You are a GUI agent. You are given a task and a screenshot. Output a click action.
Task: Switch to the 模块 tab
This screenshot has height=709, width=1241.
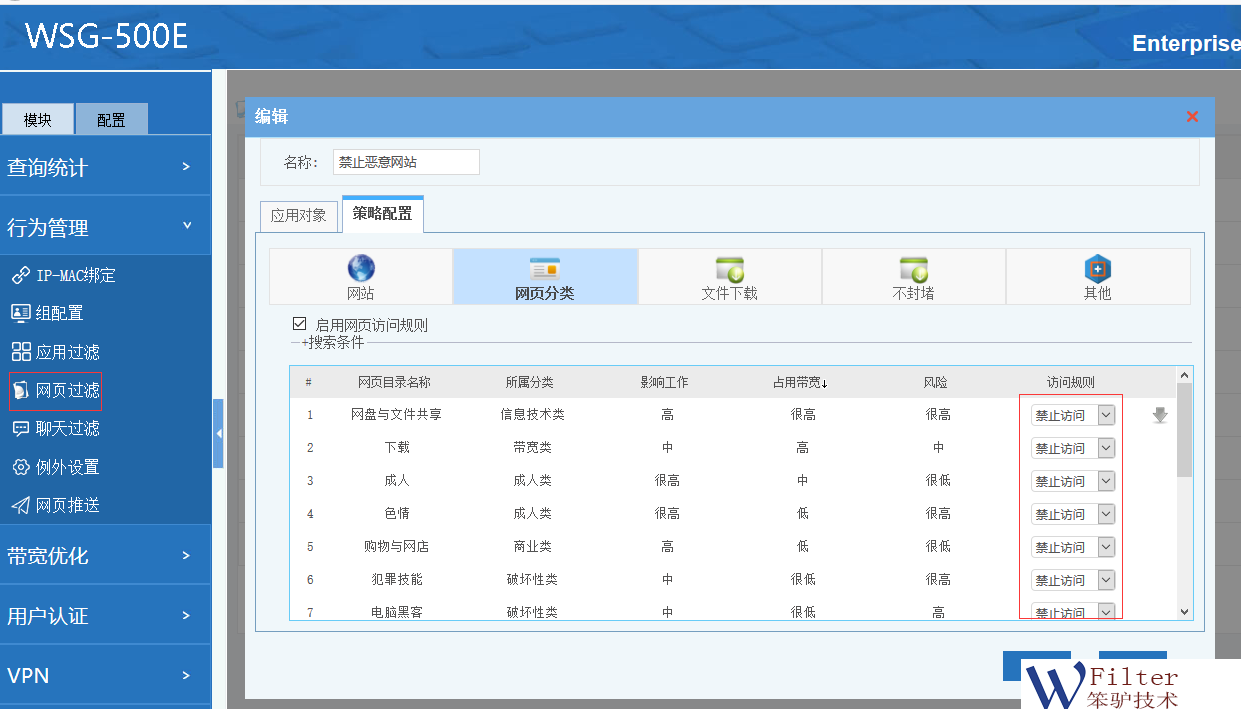pos(38,120)
